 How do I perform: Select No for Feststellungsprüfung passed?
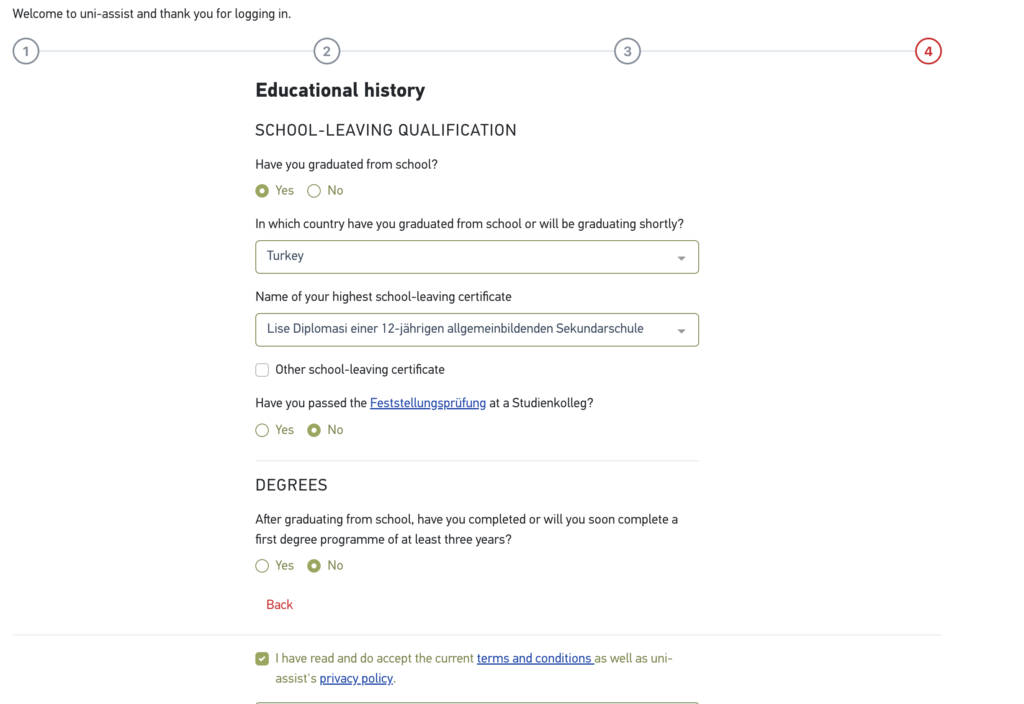[314, 430]
